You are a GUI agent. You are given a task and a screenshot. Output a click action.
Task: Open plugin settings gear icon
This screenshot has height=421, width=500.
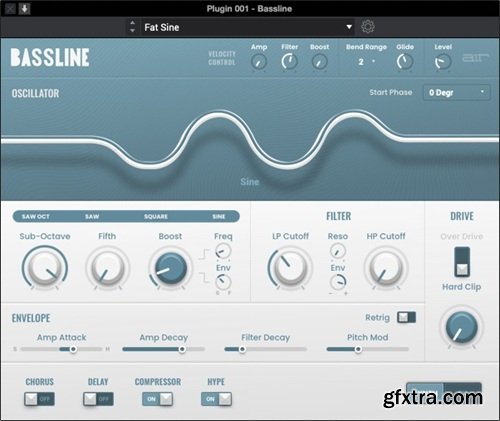[x=368, y=27]
